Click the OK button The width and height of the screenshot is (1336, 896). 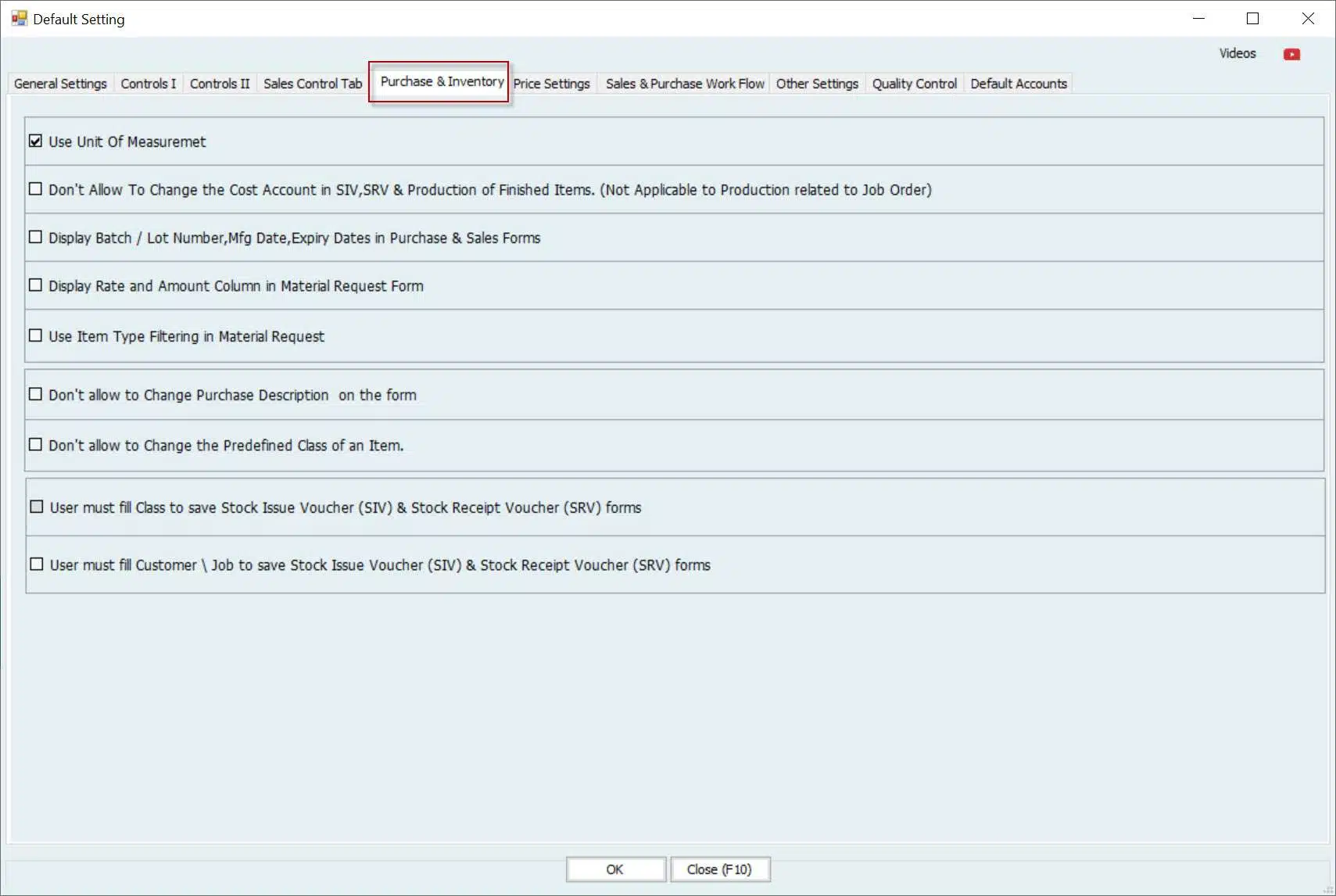(615, 869)
